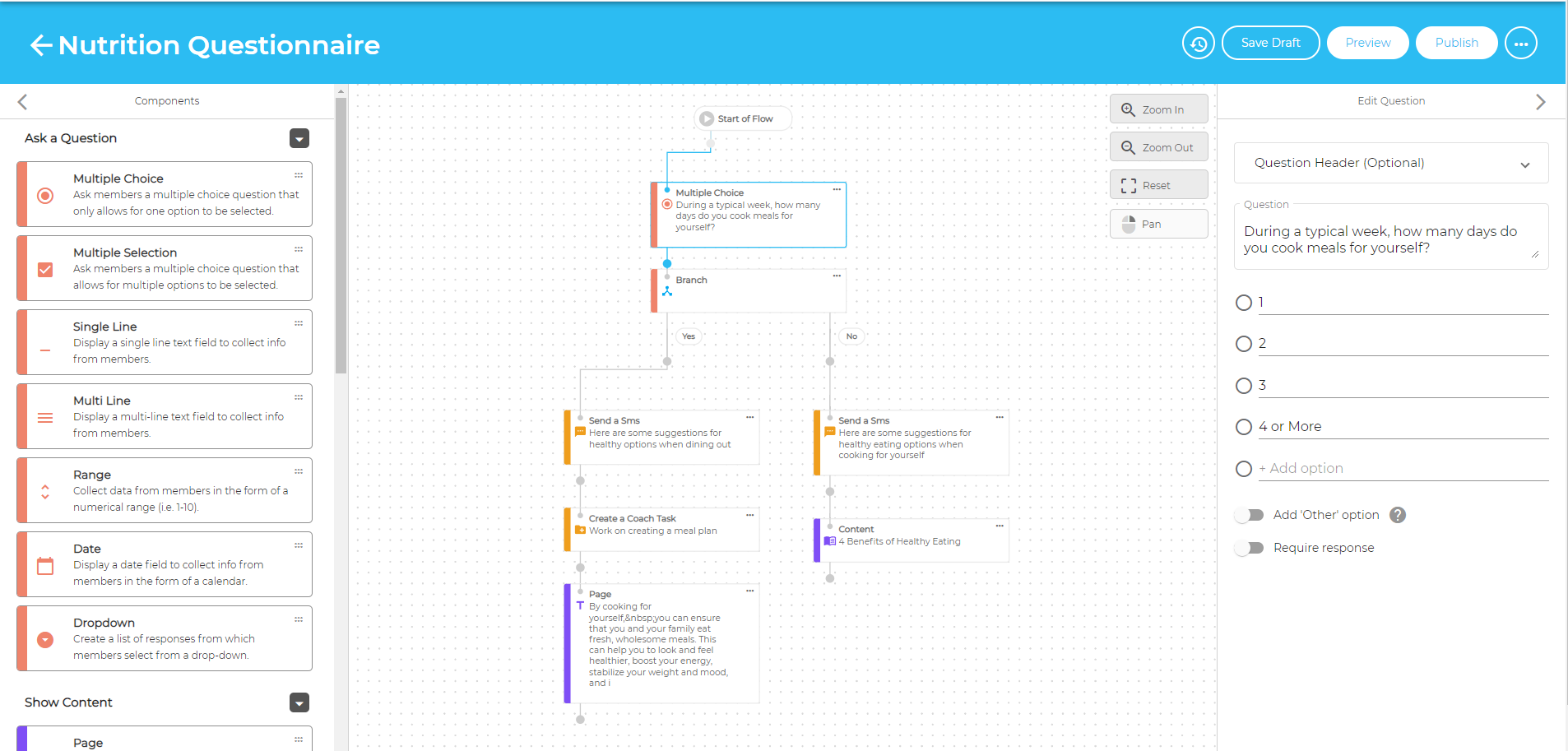Click the + Add option field
The image size is (1568, 751).
click(1403, 469)
